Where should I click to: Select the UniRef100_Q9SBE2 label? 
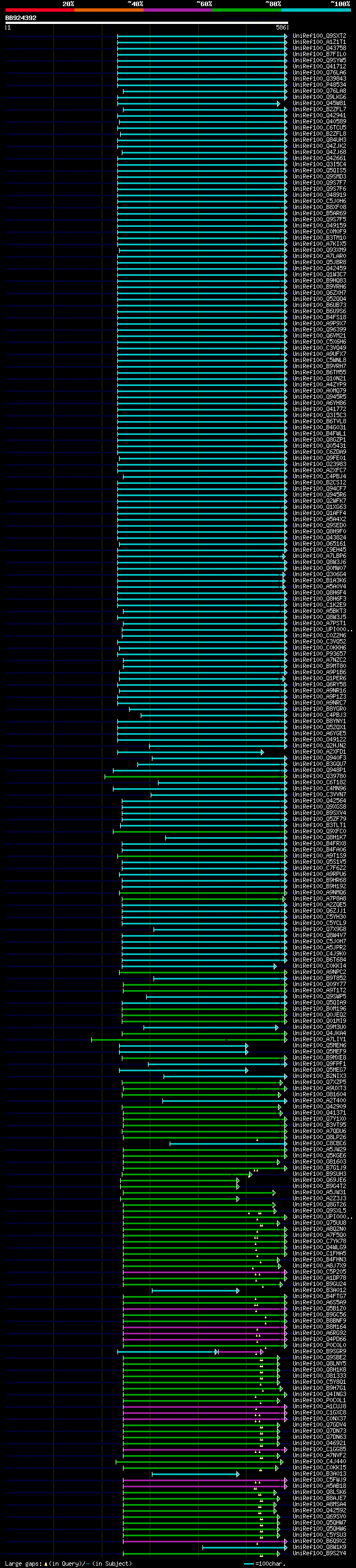point(319,1357)
